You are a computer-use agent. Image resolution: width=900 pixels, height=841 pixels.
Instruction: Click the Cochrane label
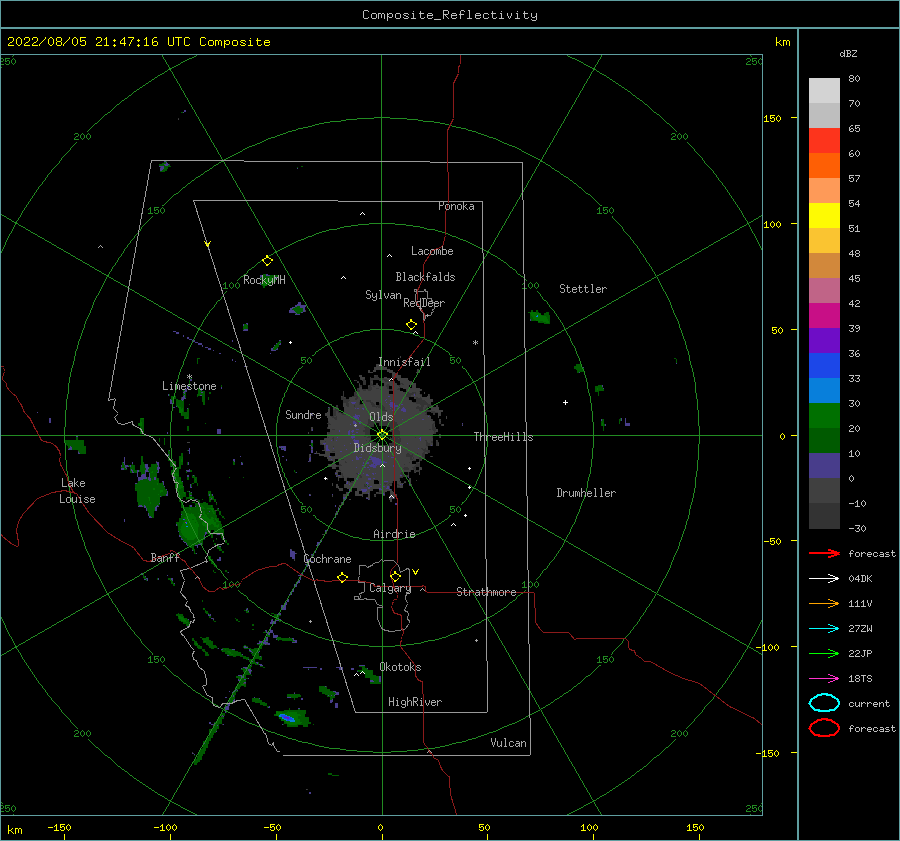coord(327,559)
